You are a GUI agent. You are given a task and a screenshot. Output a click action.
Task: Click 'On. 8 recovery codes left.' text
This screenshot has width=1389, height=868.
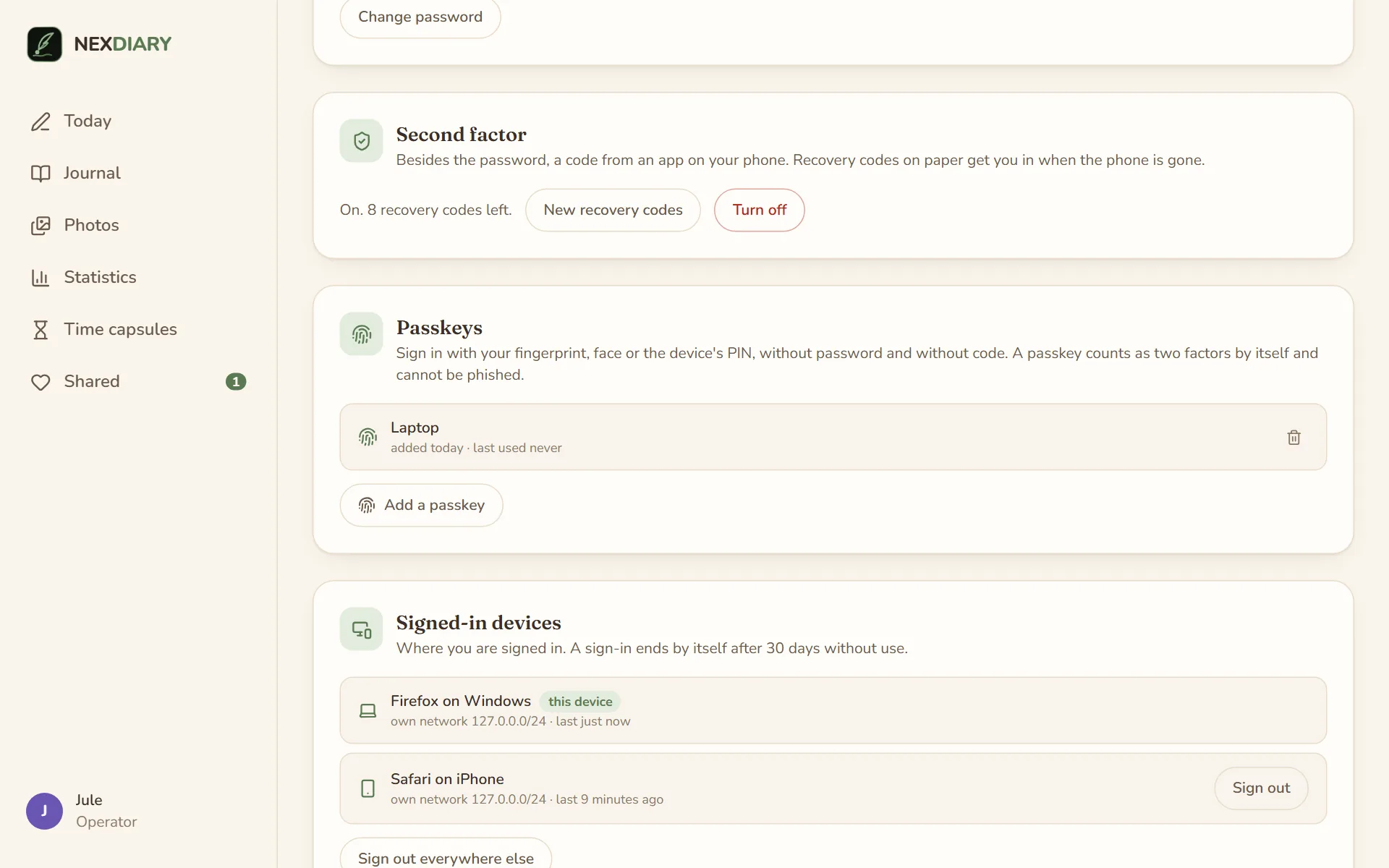[425, 210]
